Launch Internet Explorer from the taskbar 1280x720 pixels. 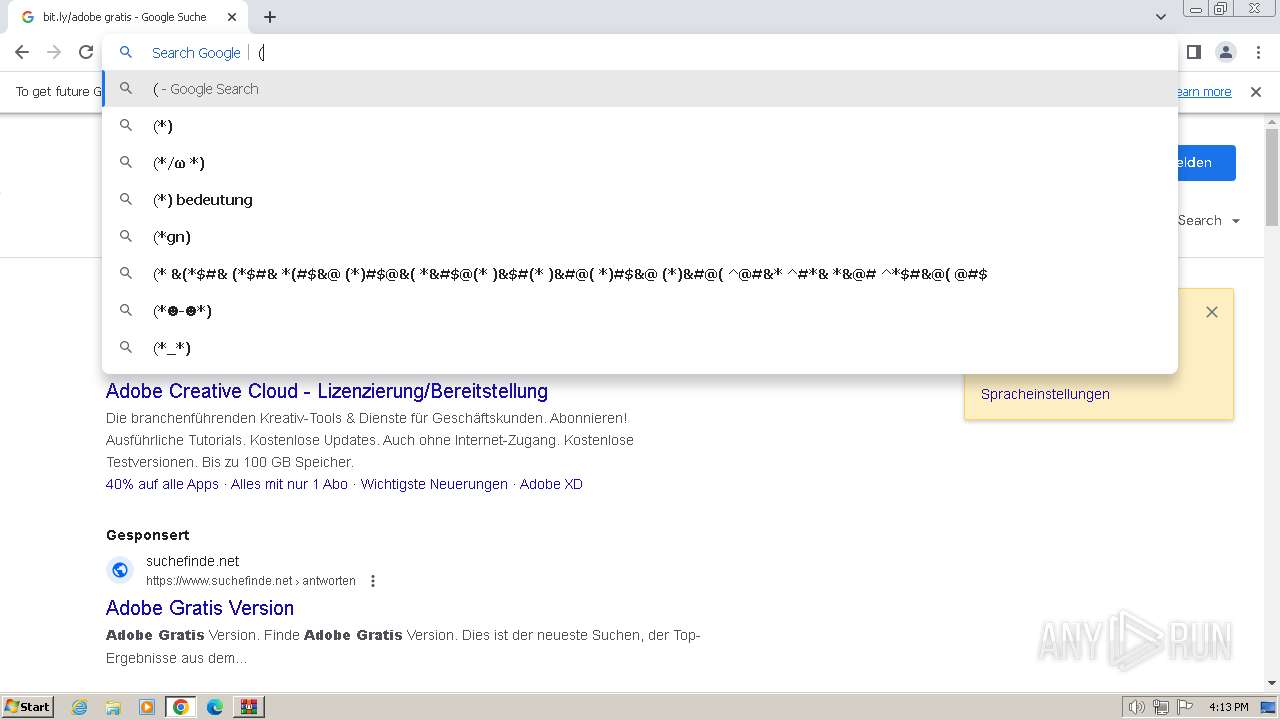point(80,707)
